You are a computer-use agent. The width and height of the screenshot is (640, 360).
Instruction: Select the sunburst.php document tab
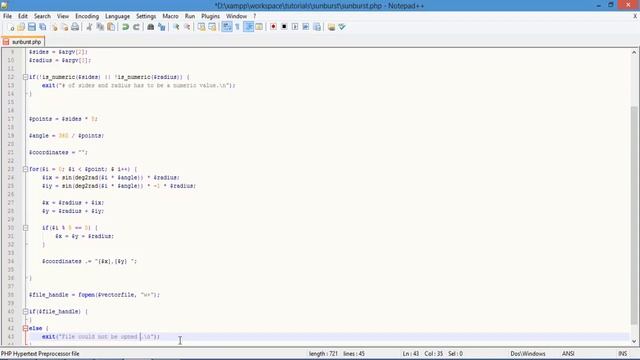click(23, 42)
